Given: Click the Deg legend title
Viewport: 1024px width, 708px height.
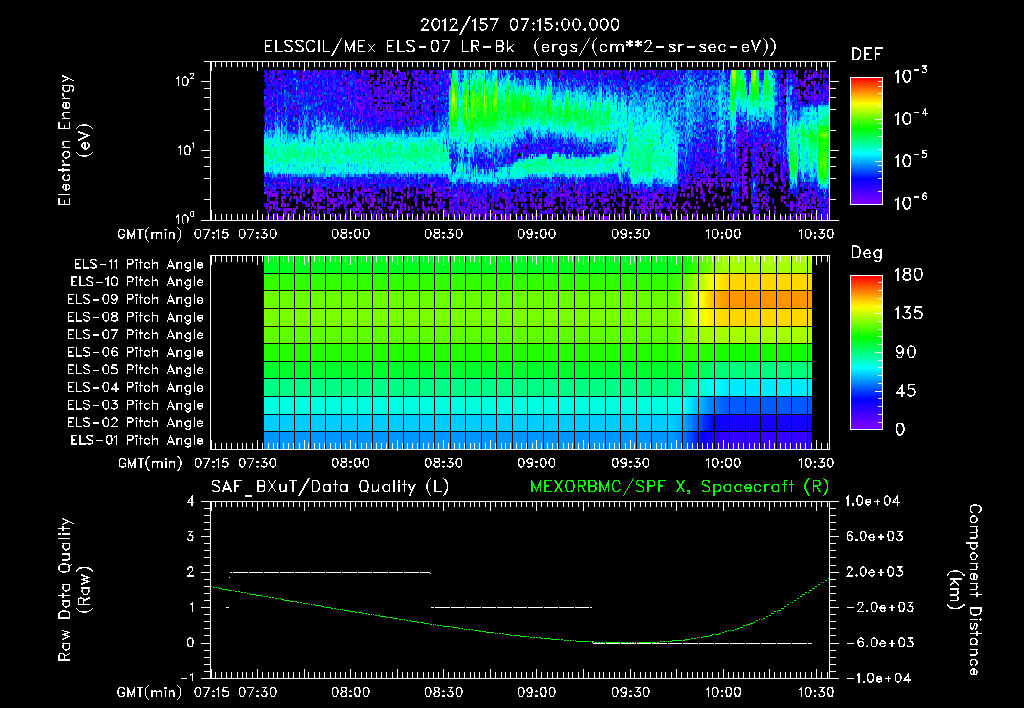Looking at the screenshot, I should [867, 253].
